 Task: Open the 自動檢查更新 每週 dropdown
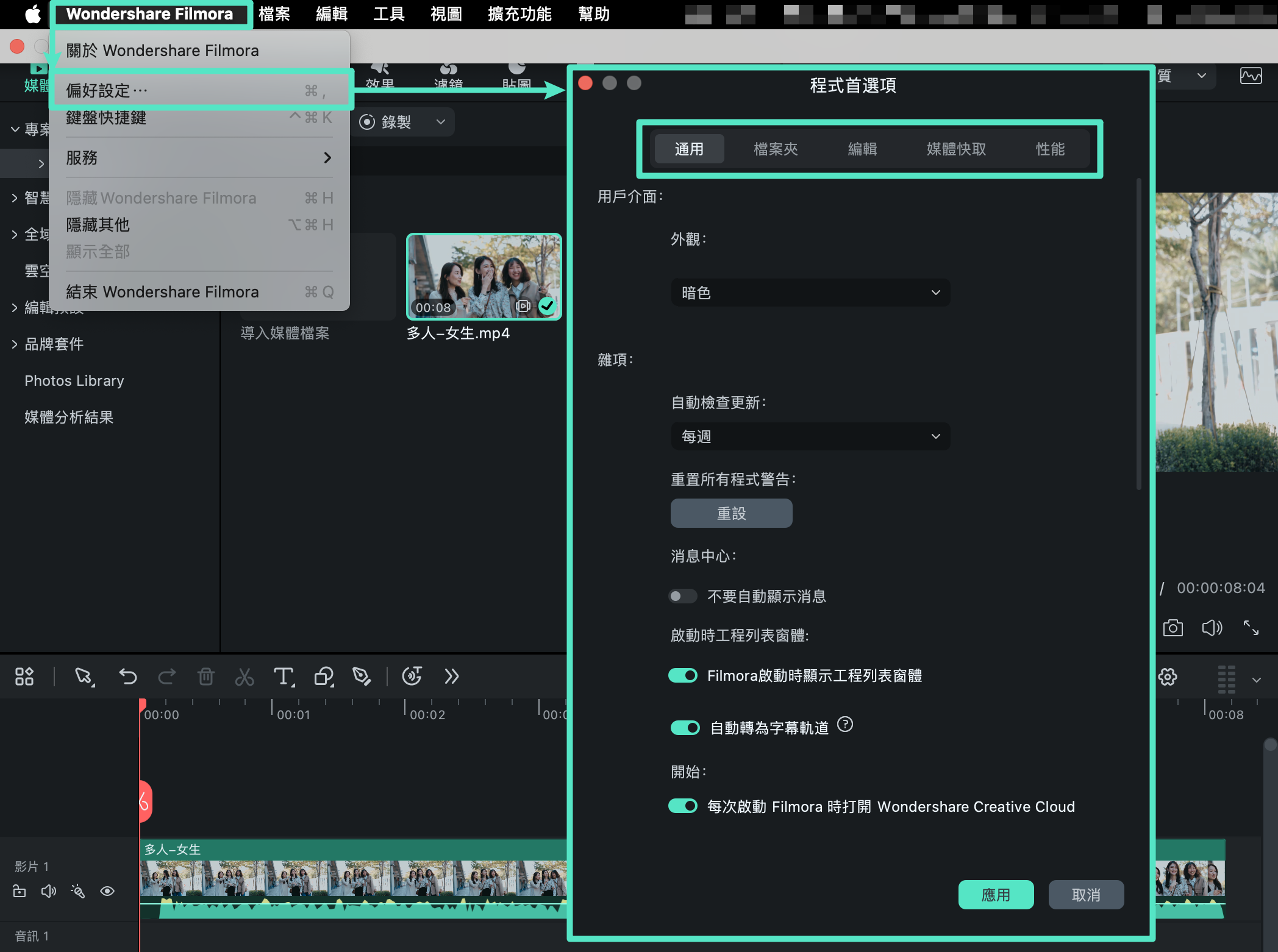pyautogui.click(x=810, y=436)
